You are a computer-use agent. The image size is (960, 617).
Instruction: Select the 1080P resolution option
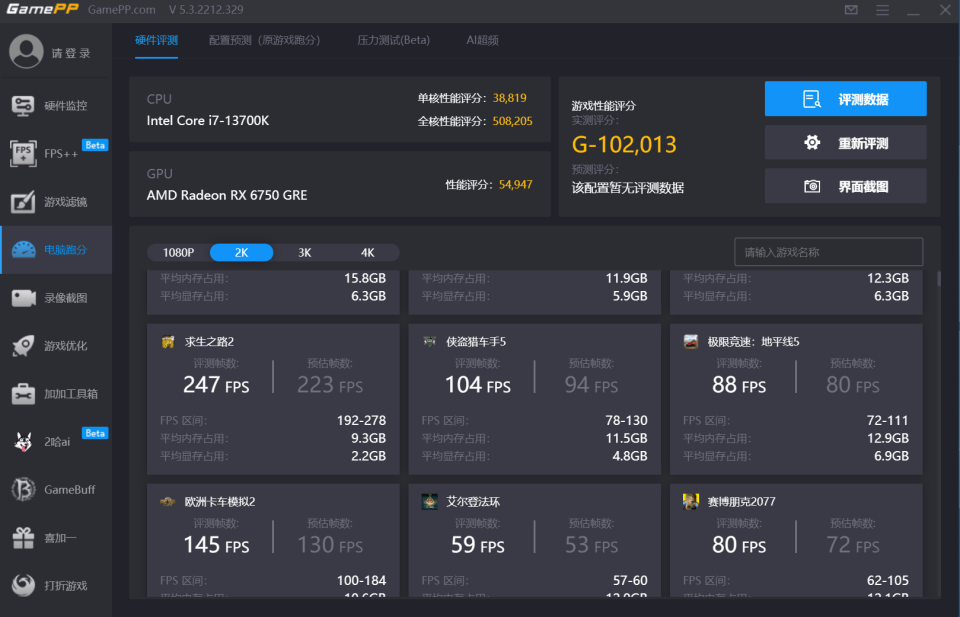pyautogui.click(x=178, y=252)
